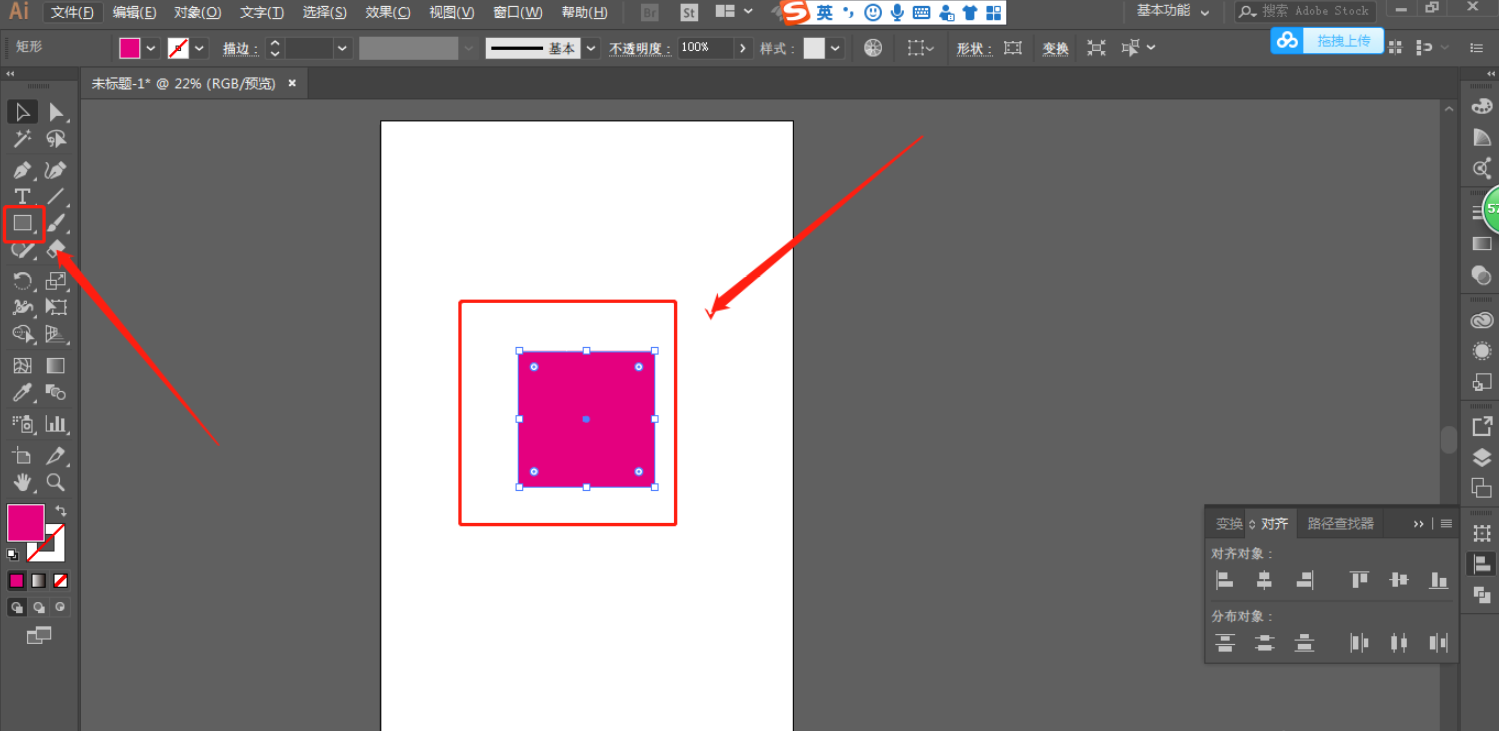Select the Line Segment tool

[56, 197]
